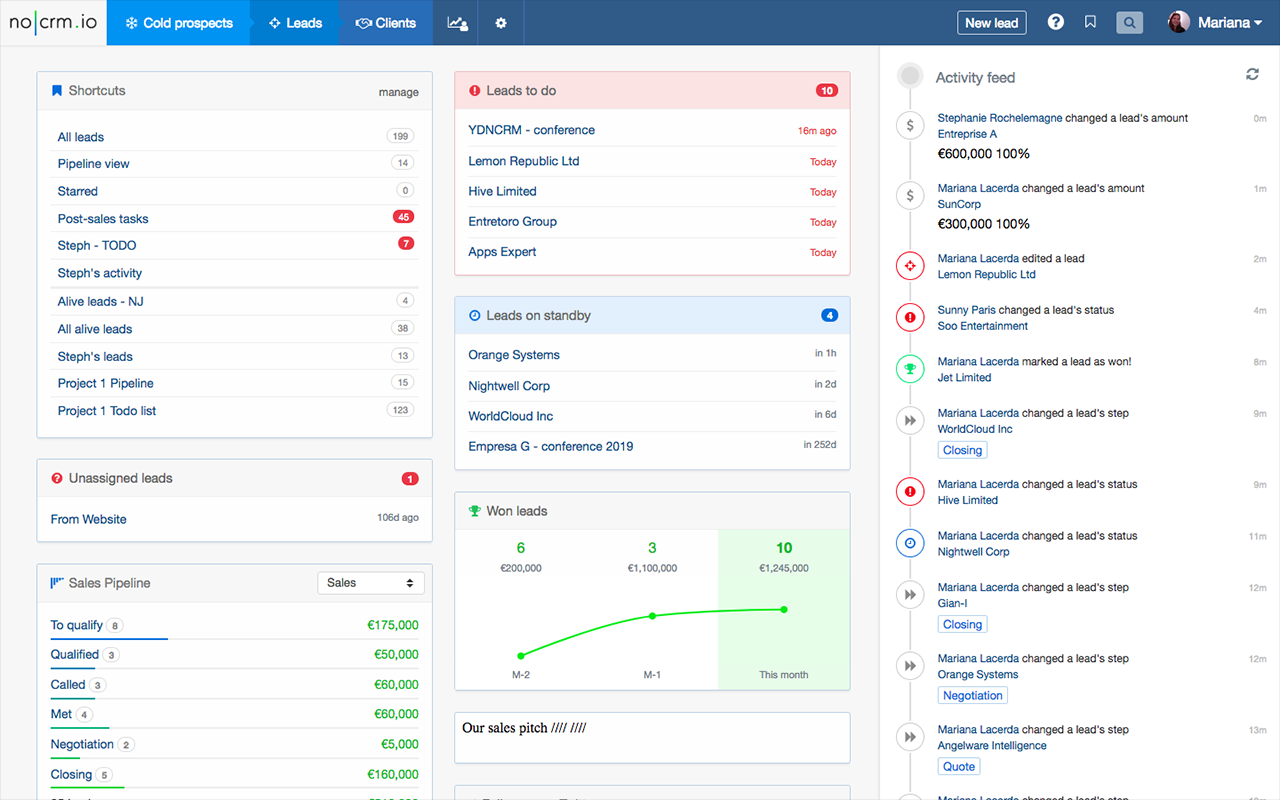
Task: Open the statistics chart icon in navbar
Action: click(x=456, y=23)
